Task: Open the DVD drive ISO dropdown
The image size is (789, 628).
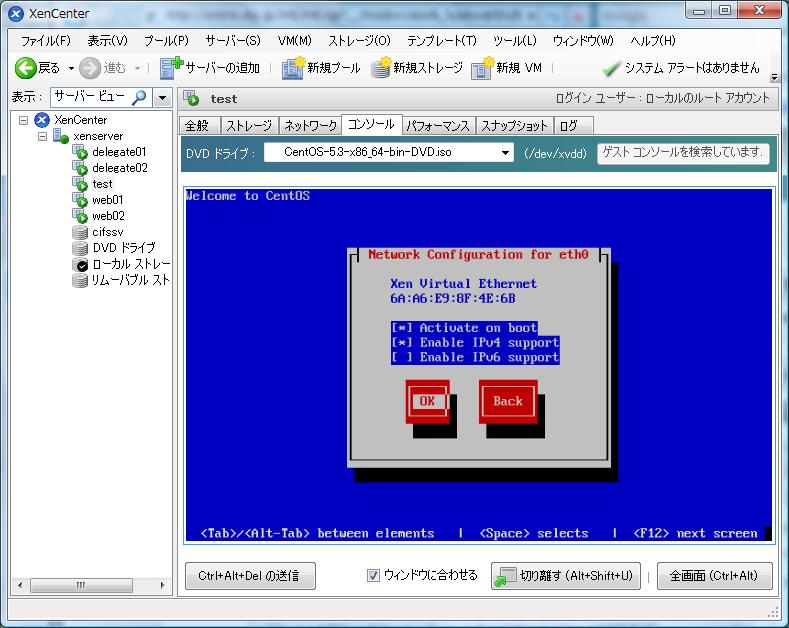Action: point(505,152)
